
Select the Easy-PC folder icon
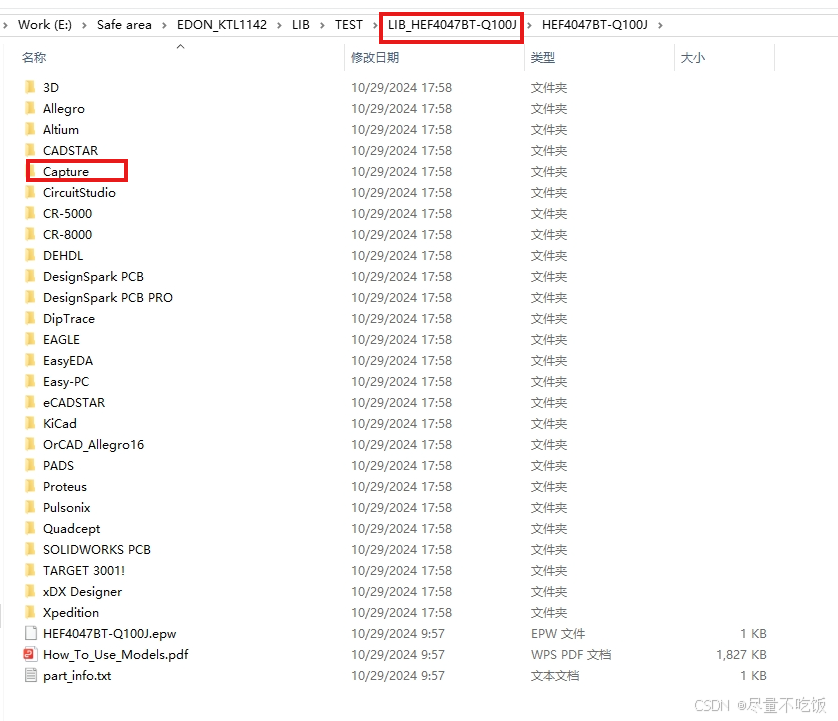(30, 382)
